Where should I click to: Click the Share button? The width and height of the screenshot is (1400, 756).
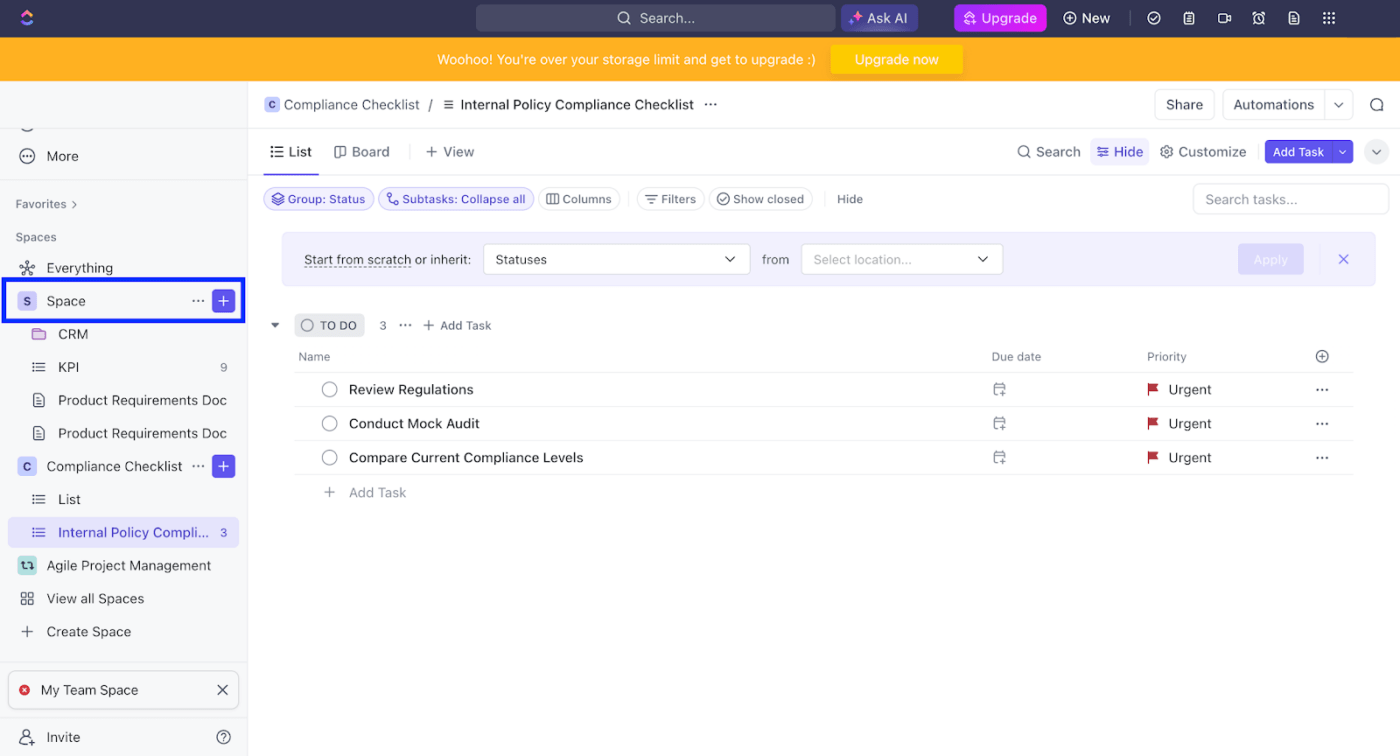tap(1184, 105)
